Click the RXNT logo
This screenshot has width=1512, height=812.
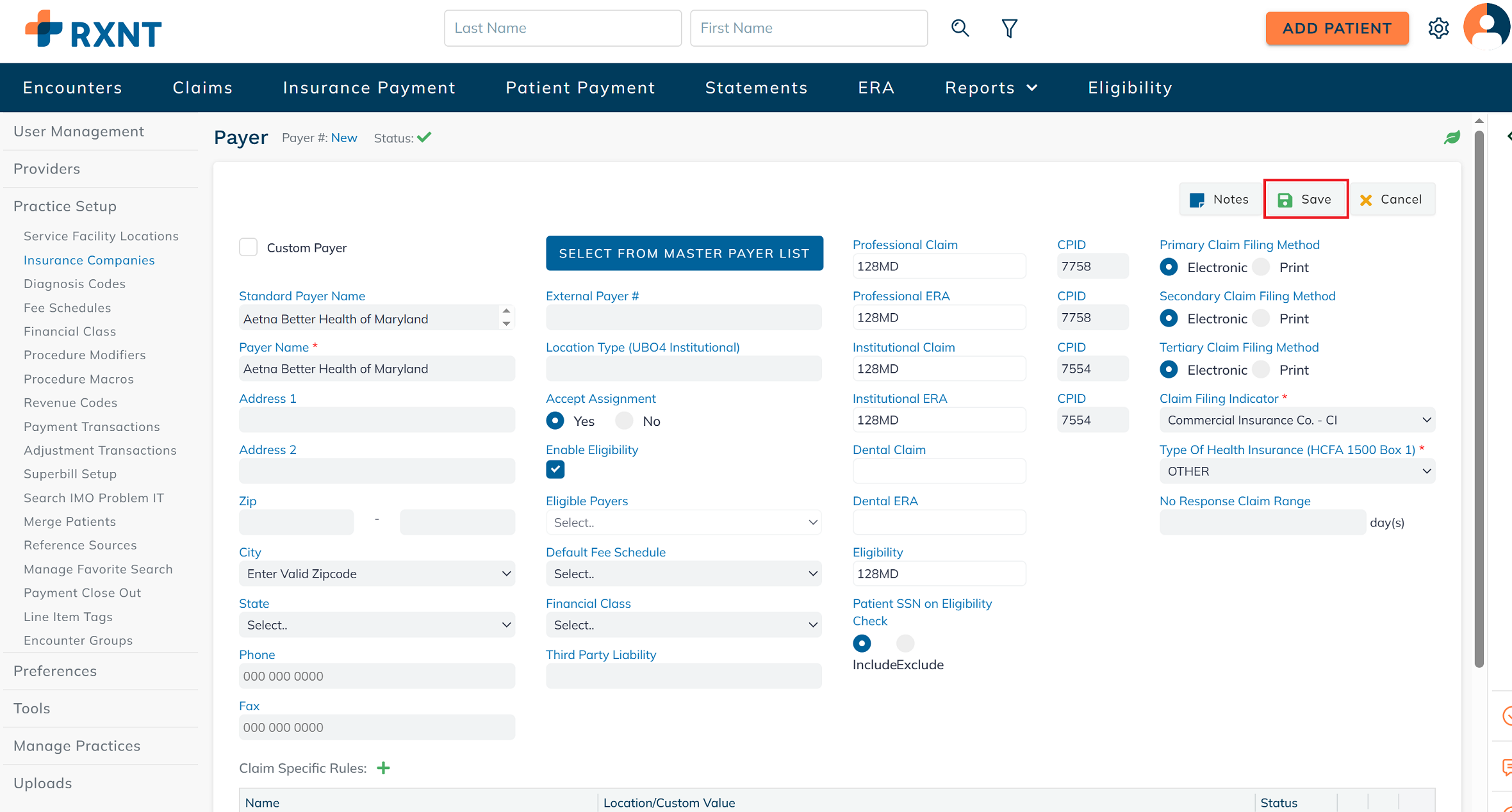pyautogui.click(x=94, y=29)
